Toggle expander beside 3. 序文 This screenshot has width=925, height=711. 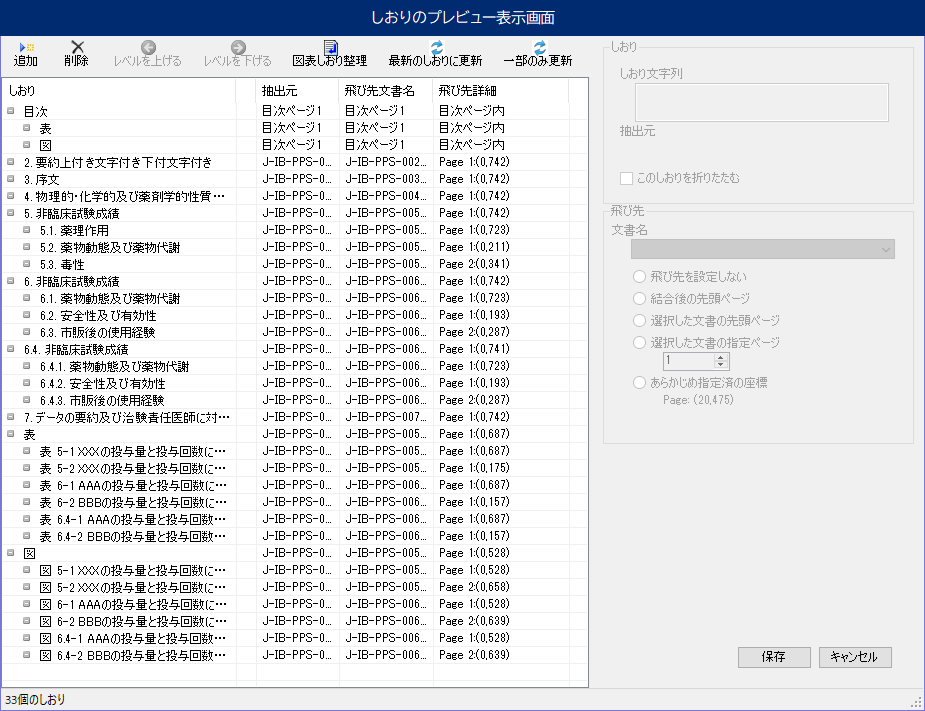tap(11, 179)
